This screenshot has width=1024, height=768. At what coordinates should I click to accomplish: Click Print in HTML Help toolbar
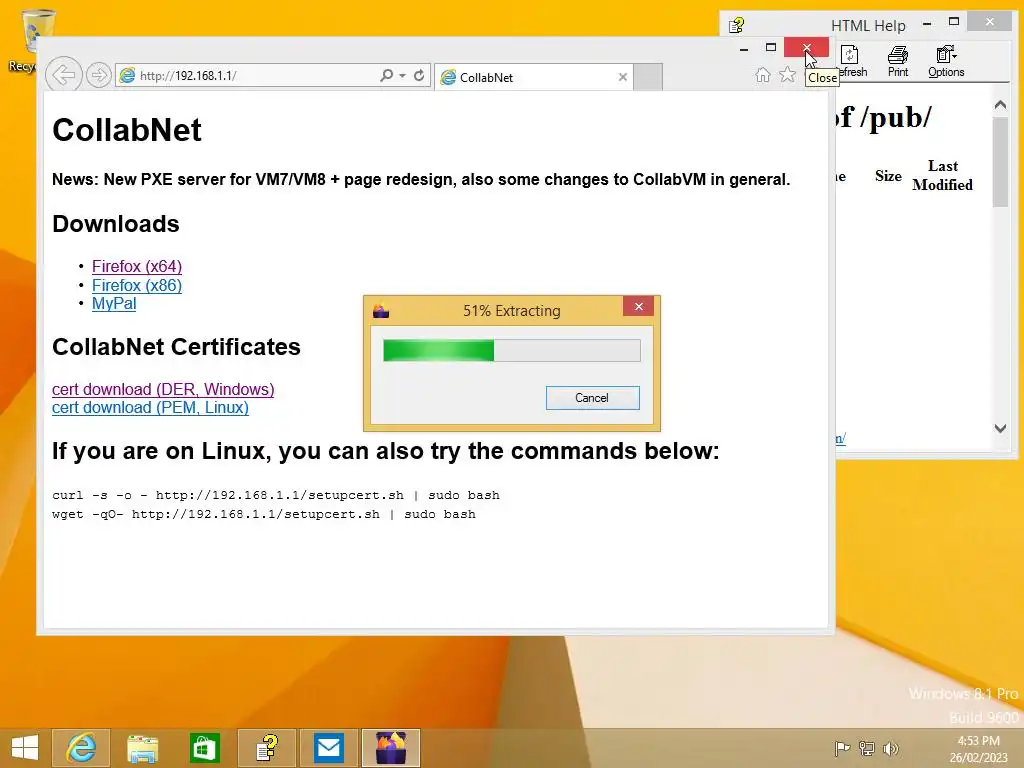tap(898, 61)
